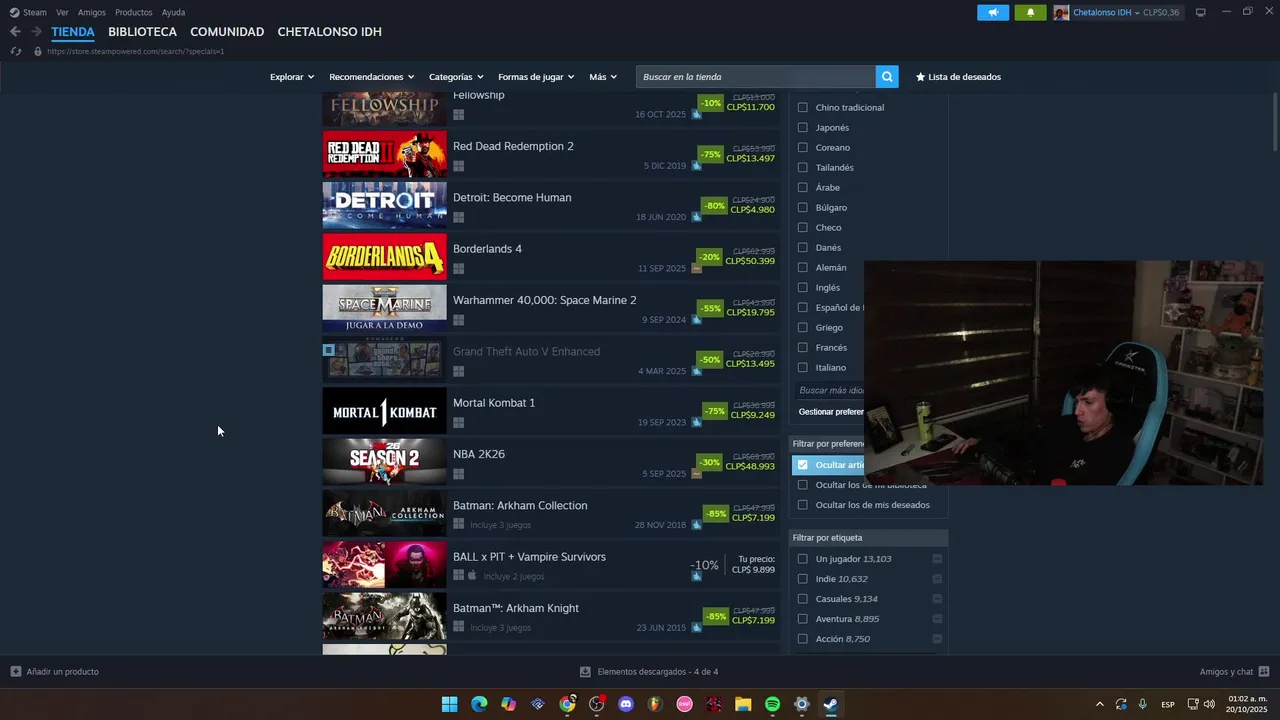Exclude the Indie tag with minus icon
Image resolution: width=1280 pixels, height=720 pixels.
click(x=937, y=579)
